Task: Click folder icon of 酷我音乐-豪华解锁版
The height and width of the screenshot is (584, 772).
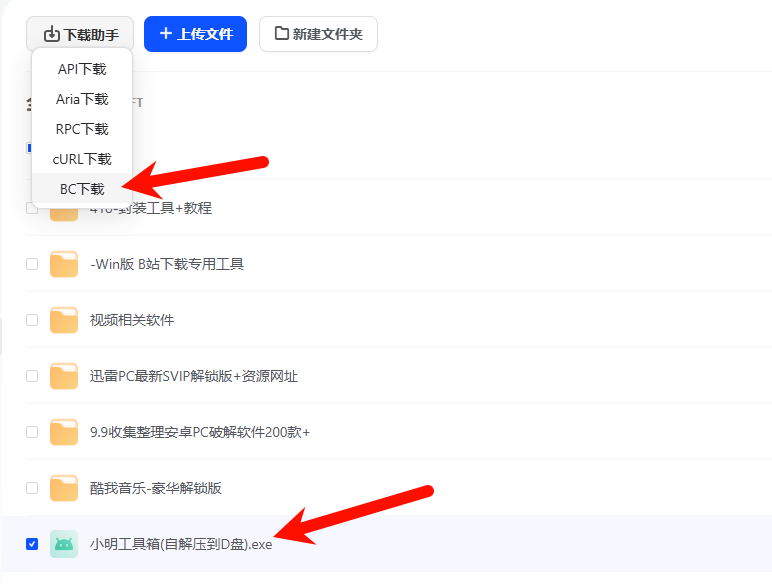Action: (x=64, y=488)
